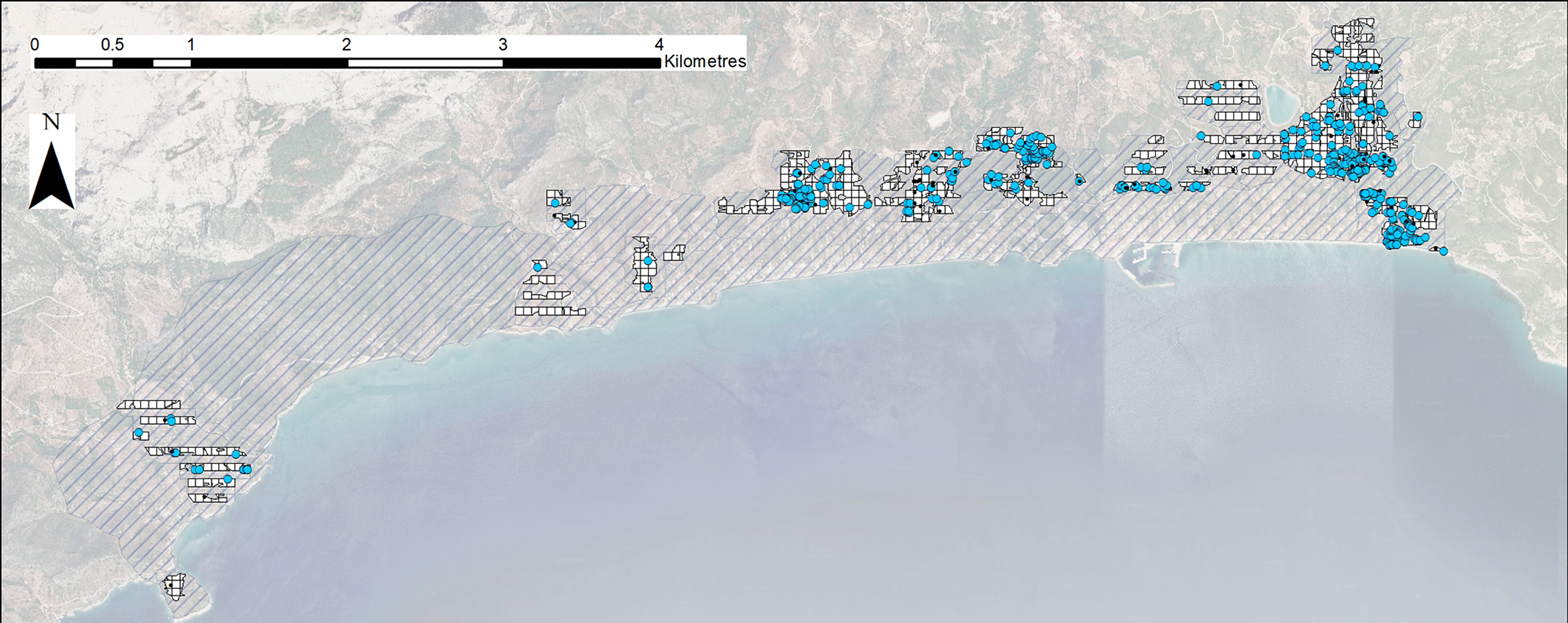Viewport: 1568px width, 623px height.
Task: Click the northernmost blue dot on map
Action: click(1337, 51)
